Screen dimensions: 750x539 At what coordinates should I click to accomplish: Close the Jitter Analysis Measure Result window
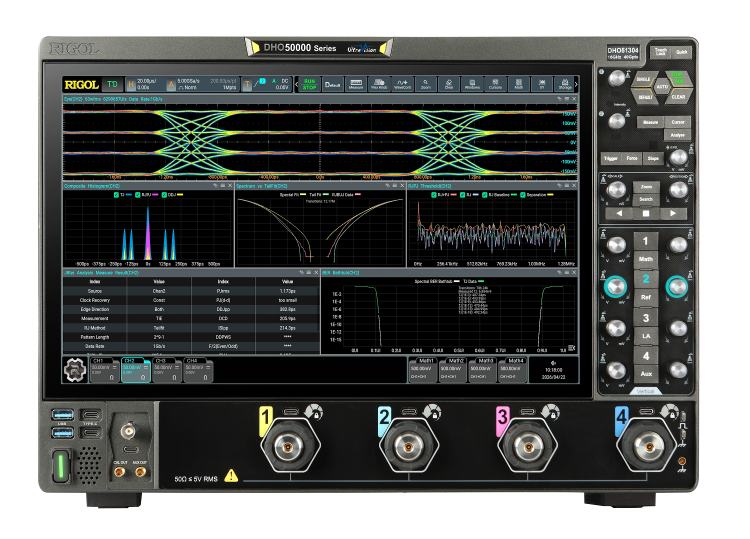pyautogui.click(x=316, y=273)
